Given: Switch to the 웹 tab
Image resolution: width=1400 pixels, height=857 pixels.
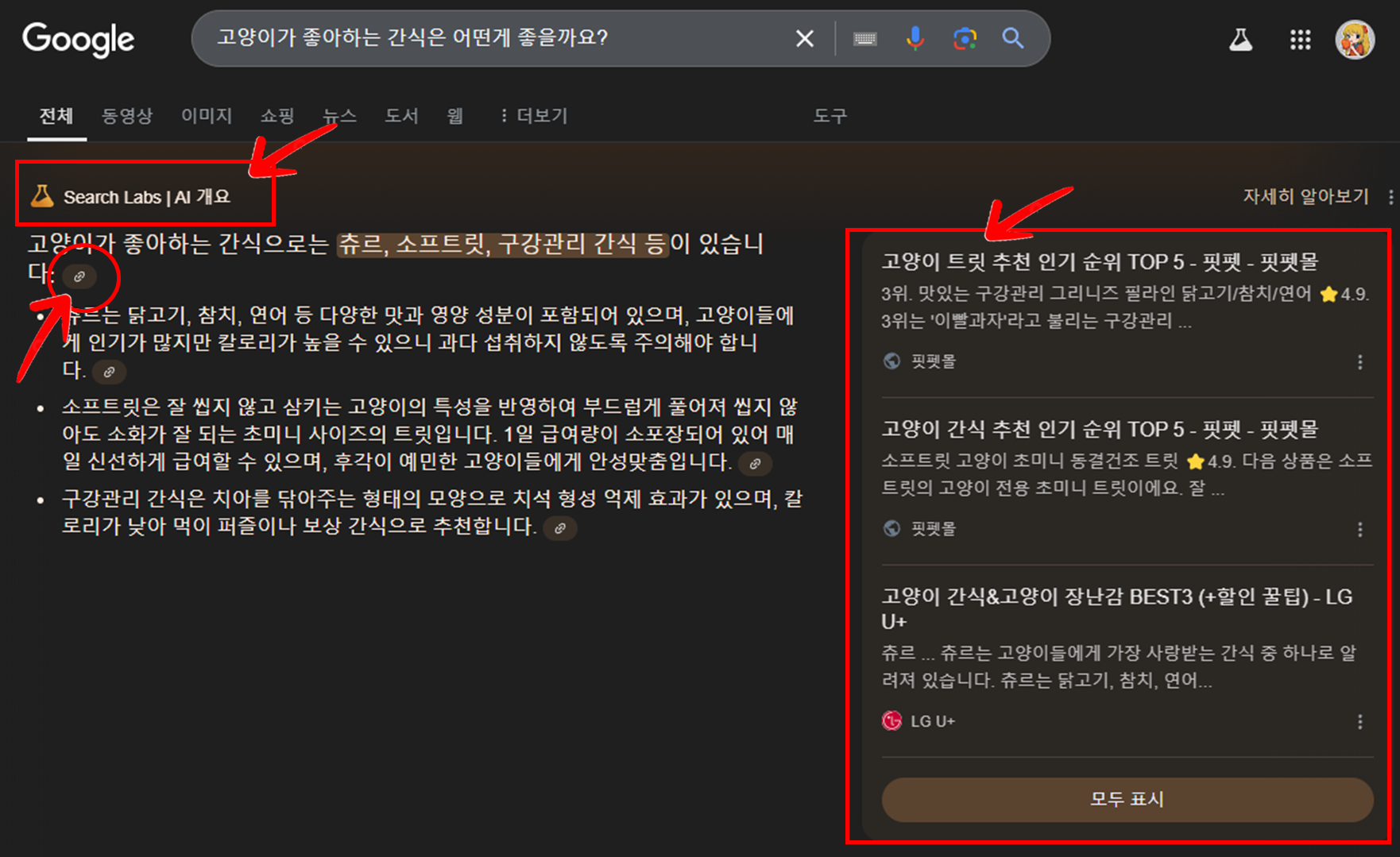Looking at the screenshot, I should point(455,116).
